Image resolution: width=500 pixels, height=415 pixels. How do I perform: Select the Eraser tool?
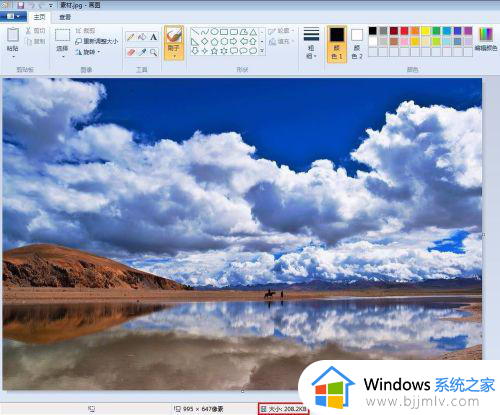[x=131, y=52]
